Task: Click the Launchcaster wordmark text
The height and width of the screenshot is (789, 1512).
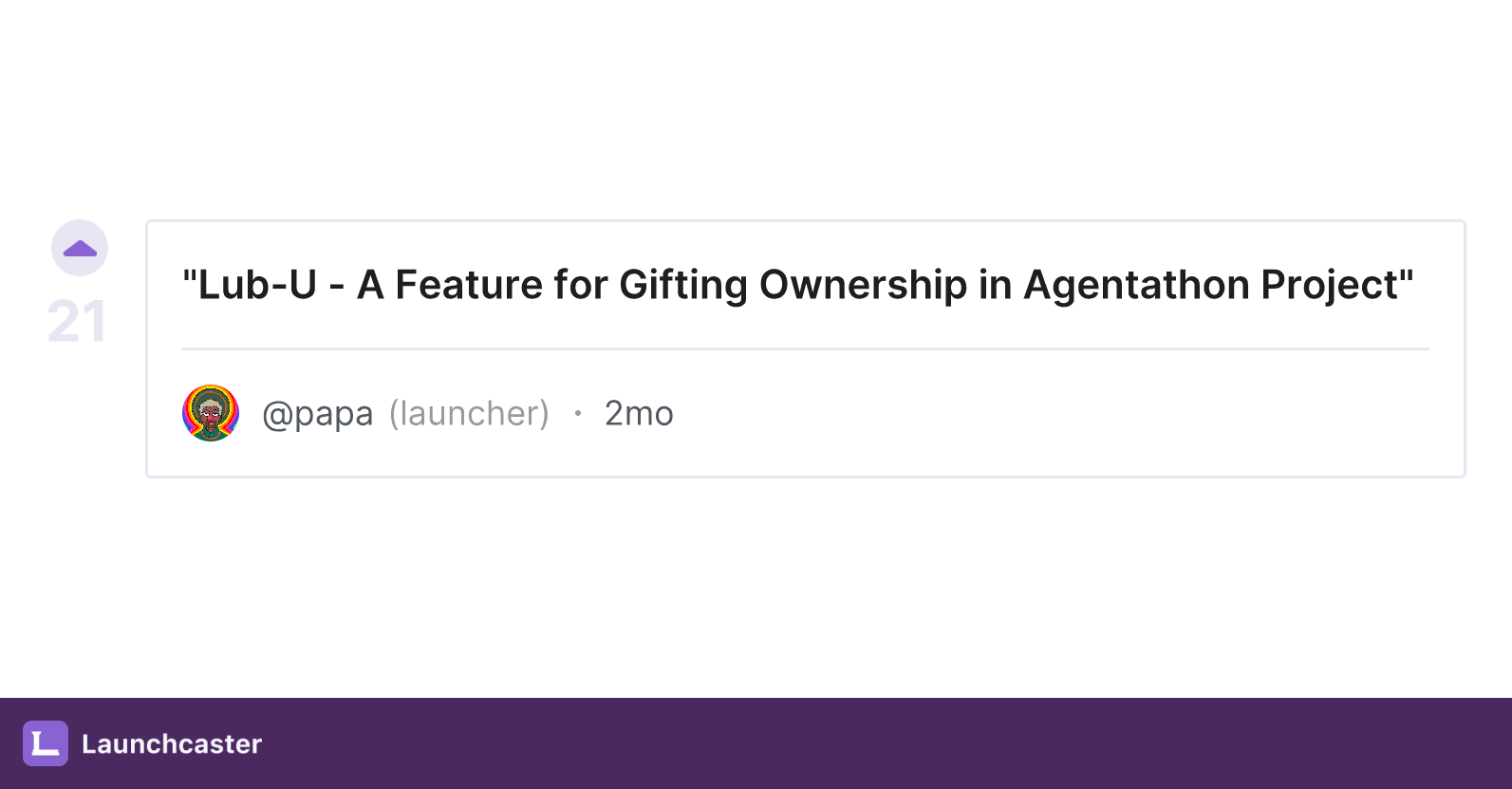Action: (x=172, y=743)
